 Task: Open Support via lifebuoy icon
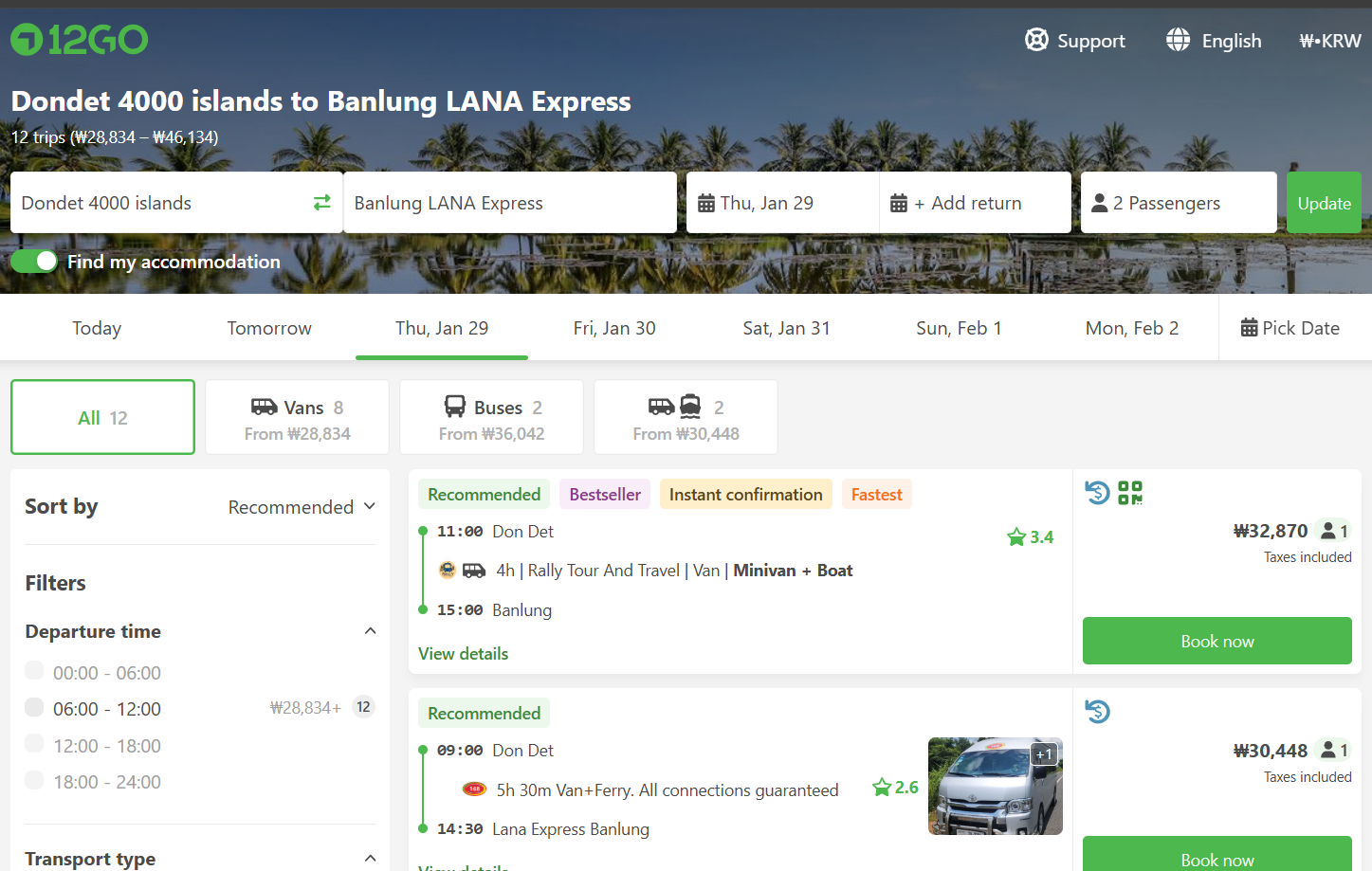pos(1036,40)
